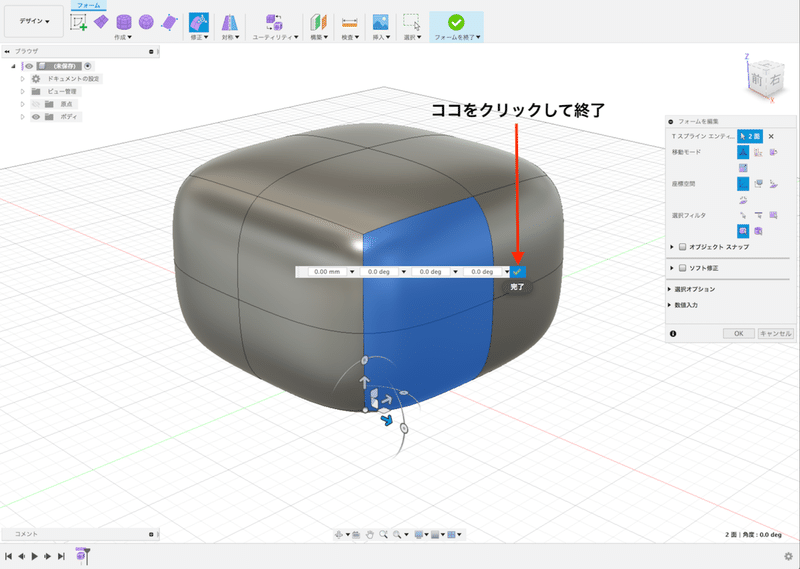800x569 pixels.
Task: Click OK in フォームを編集 panel
Action: click(x=738, y=333)
